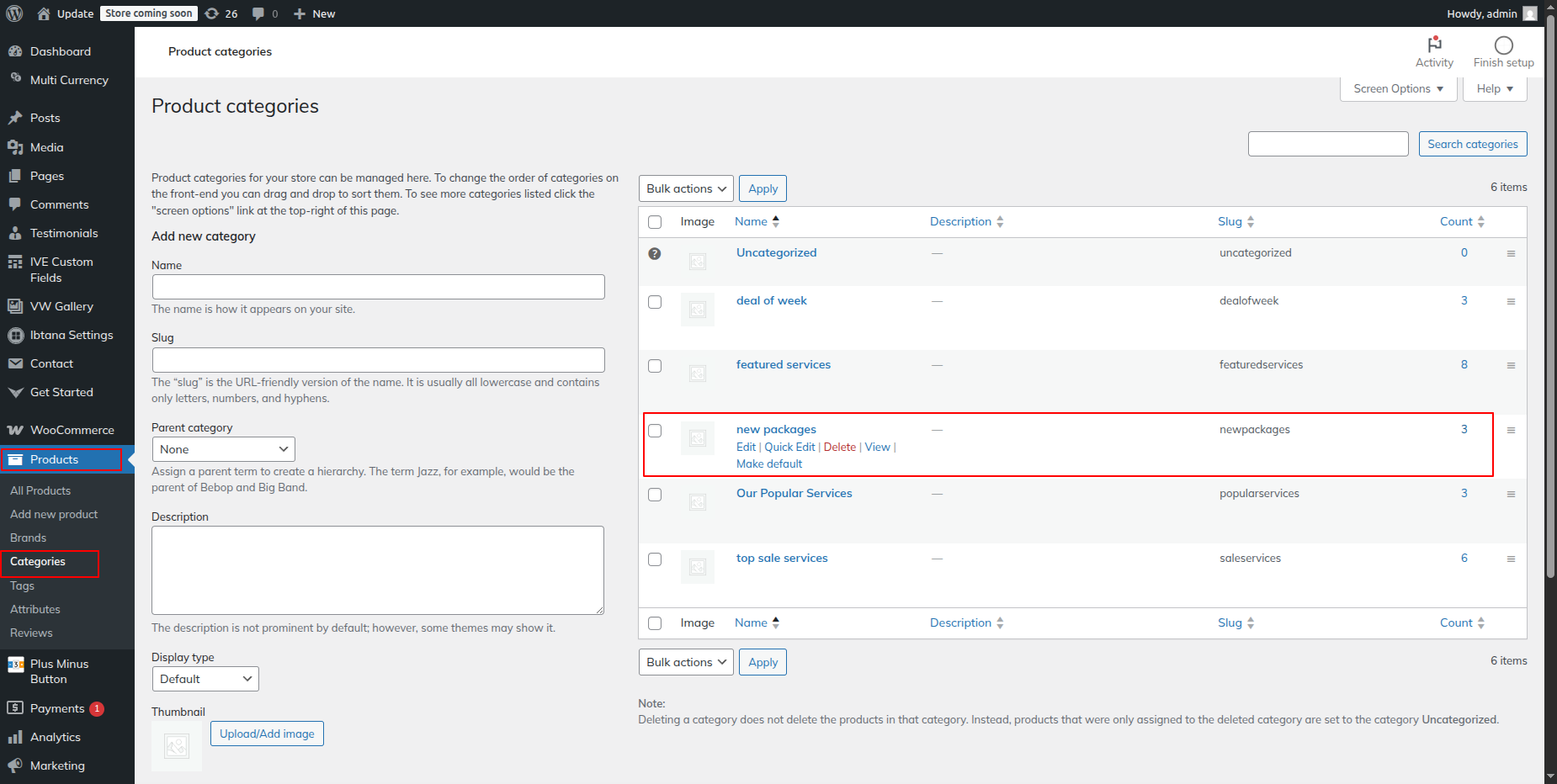This screenshot has width=1557, height=784.
Task: Select the top sale services checkbox
Action: 655,559
